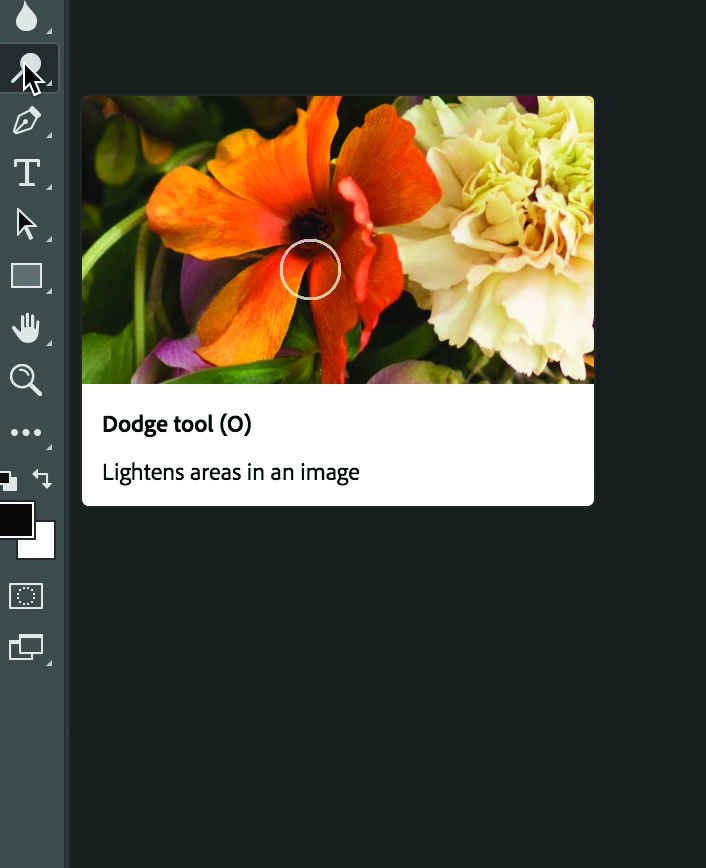Click the circular brush cursor in preview
Viewport: 706px width, 868px height.
pyautogui.click(x=310, y=269)
